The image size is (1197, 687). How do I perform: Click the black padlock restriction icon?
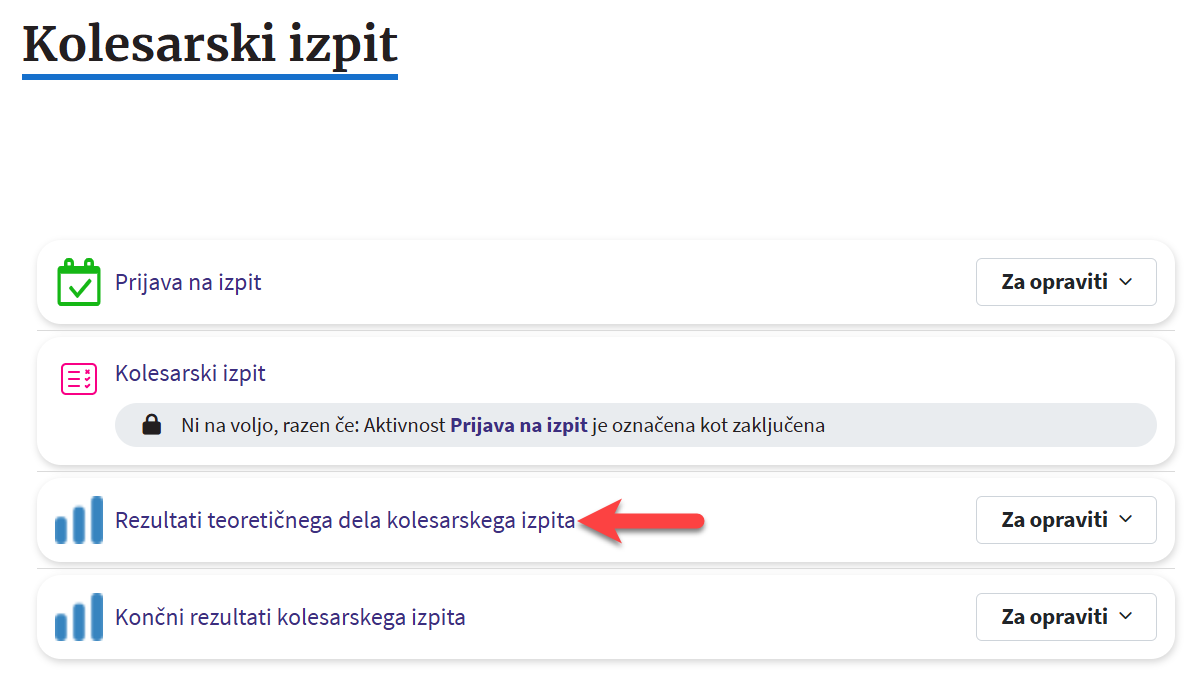coord(151,426)
